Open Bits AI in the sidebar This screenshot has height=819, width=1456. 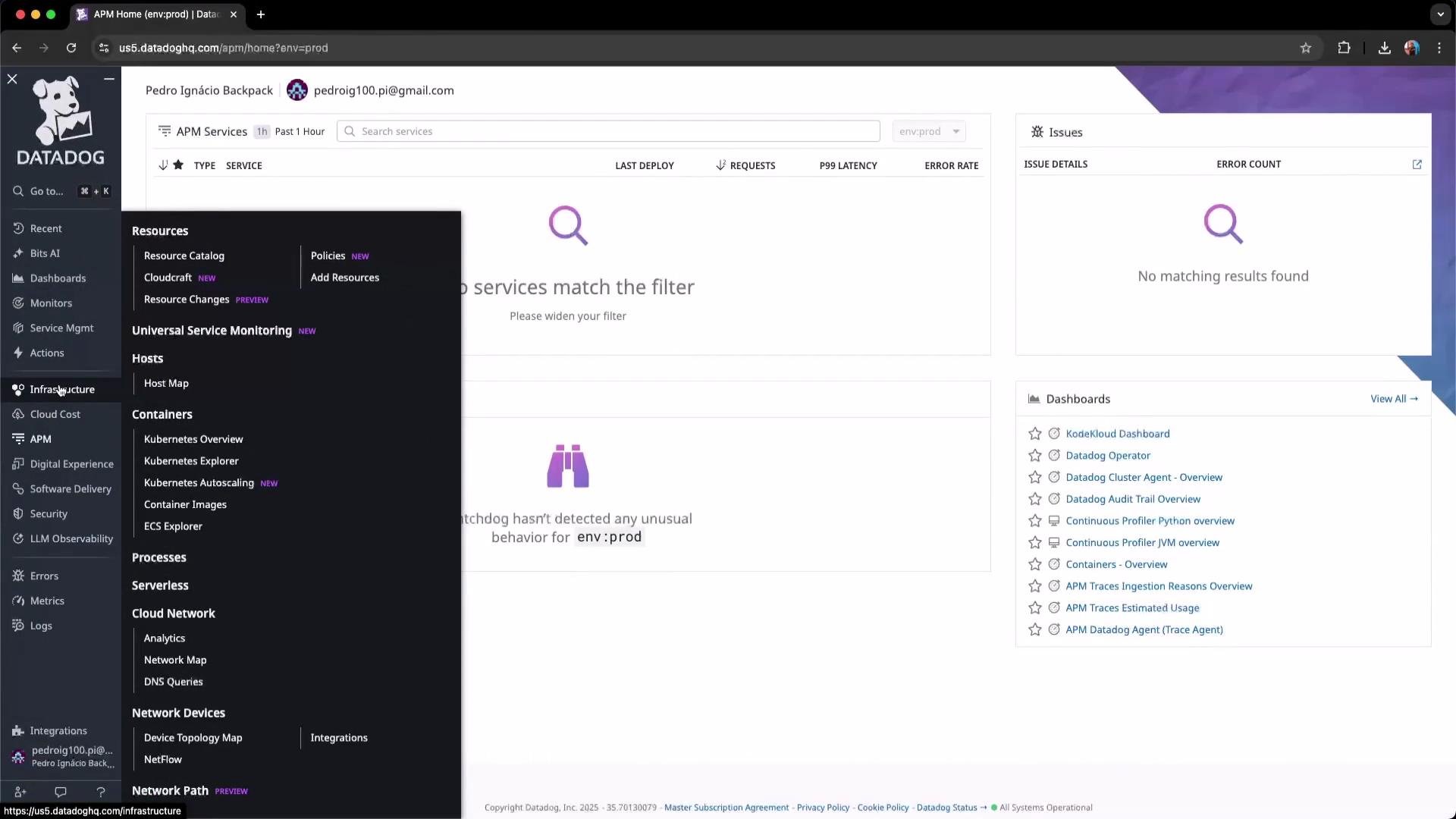pos(44,253)
